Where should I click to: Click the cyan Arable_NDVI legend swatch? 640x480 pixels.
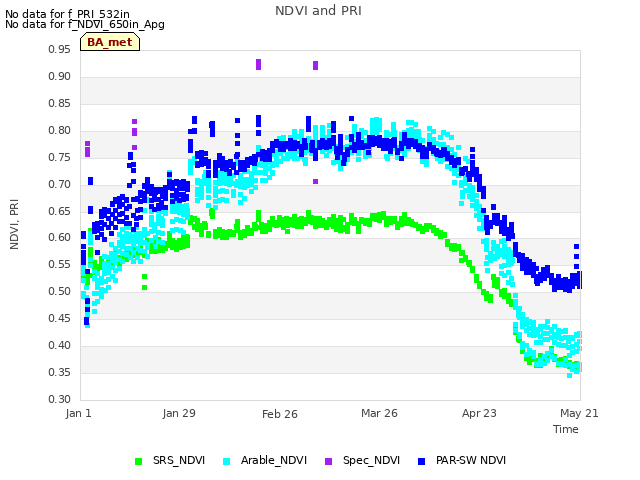point(227,461)
